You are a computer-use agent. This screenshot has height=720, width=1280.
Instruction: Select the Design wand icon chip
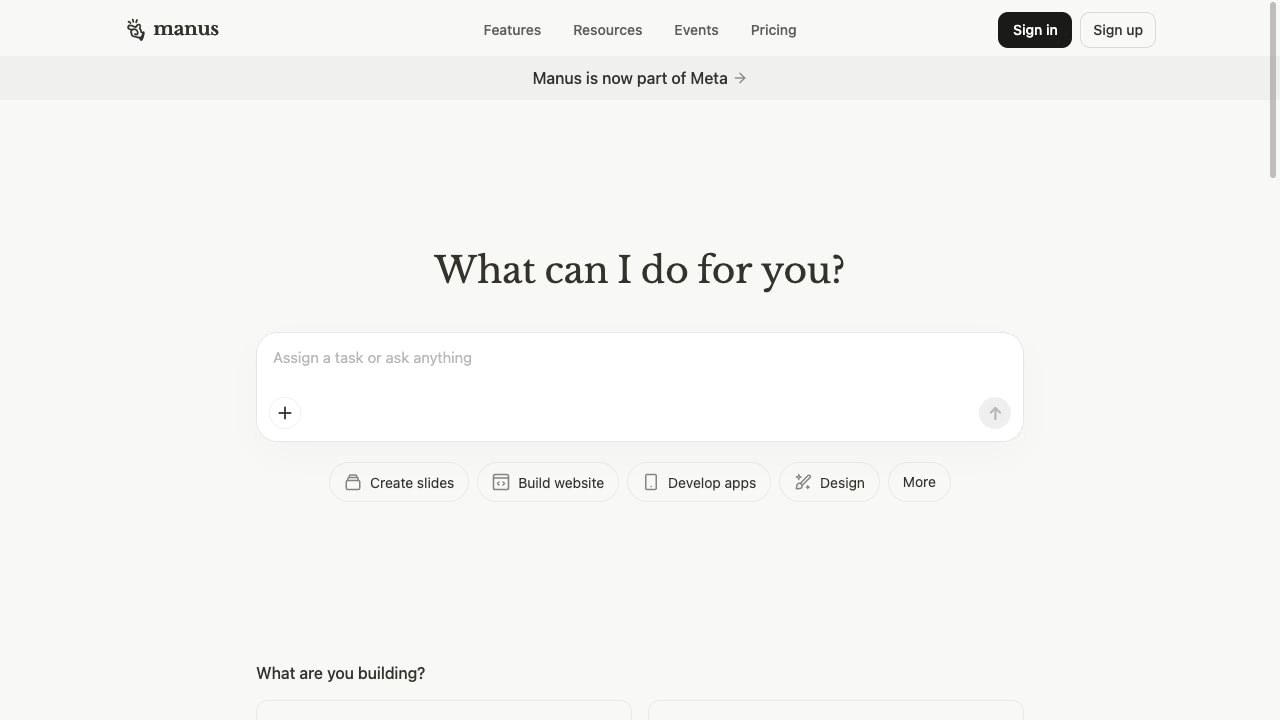(803, 483)
